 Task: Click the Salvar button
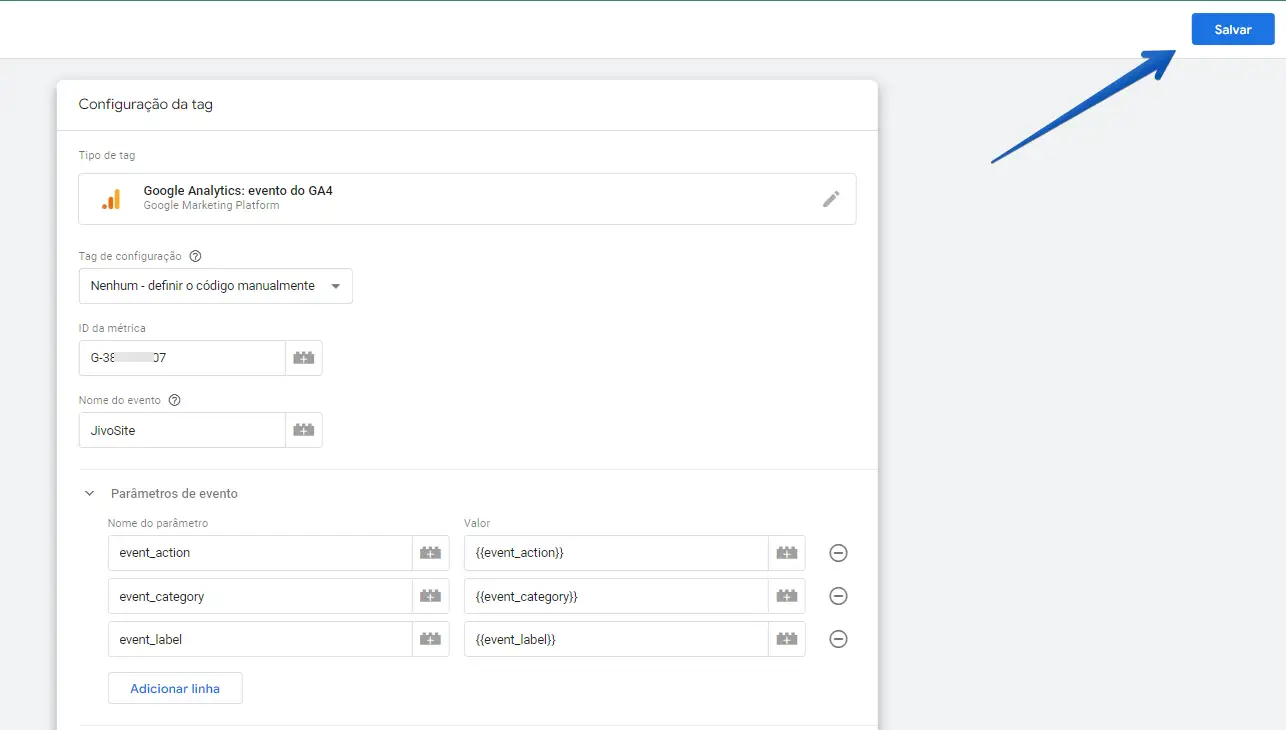[x=1232, y=30]
